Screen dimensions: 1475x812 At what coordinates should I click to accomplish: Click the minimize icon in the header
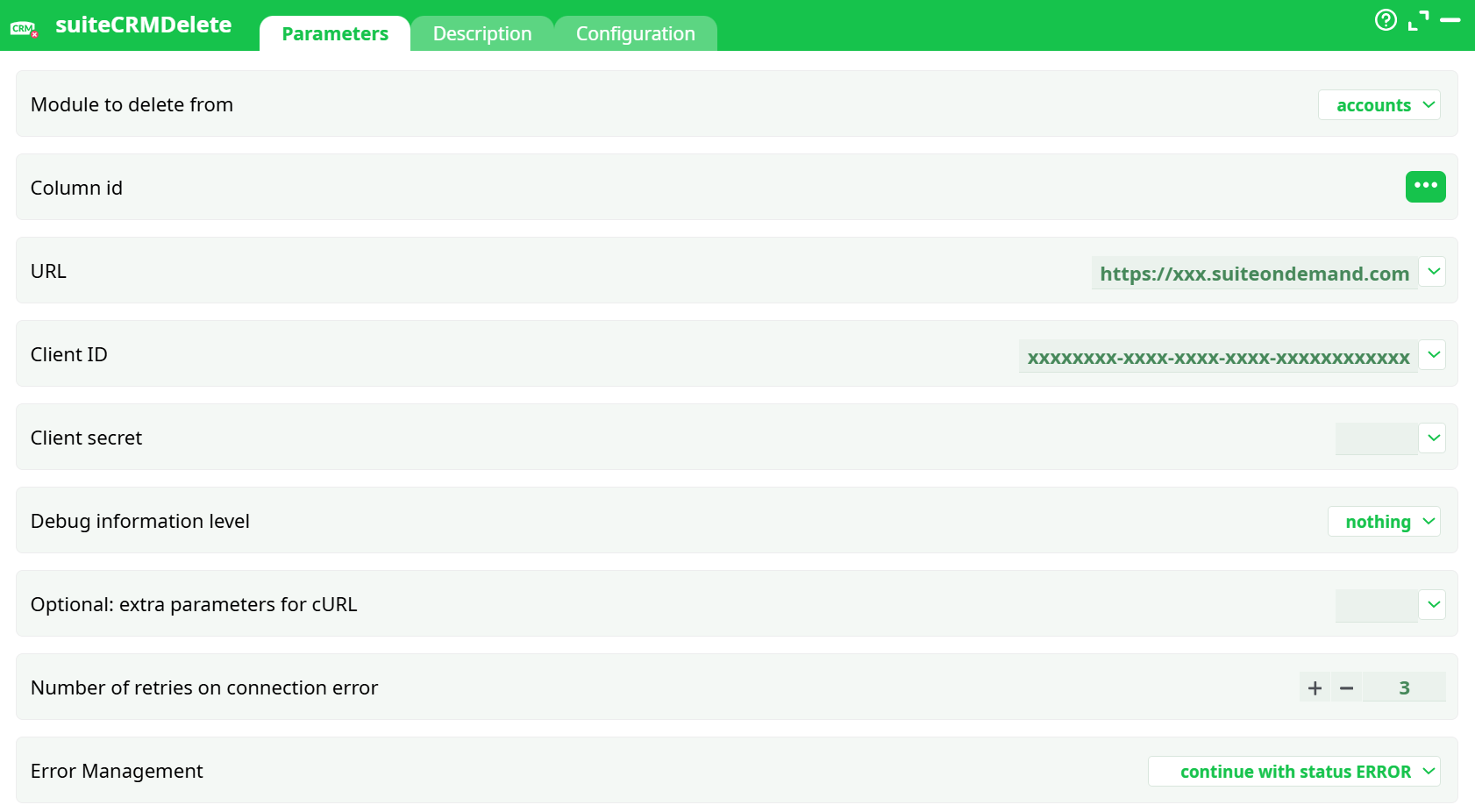pyautogui.click(x=1452, y=20)
